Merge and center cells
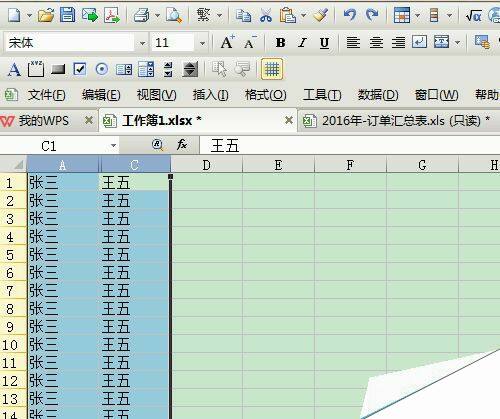Viewport: 500px width, 419px height. (x=441, y=42)
